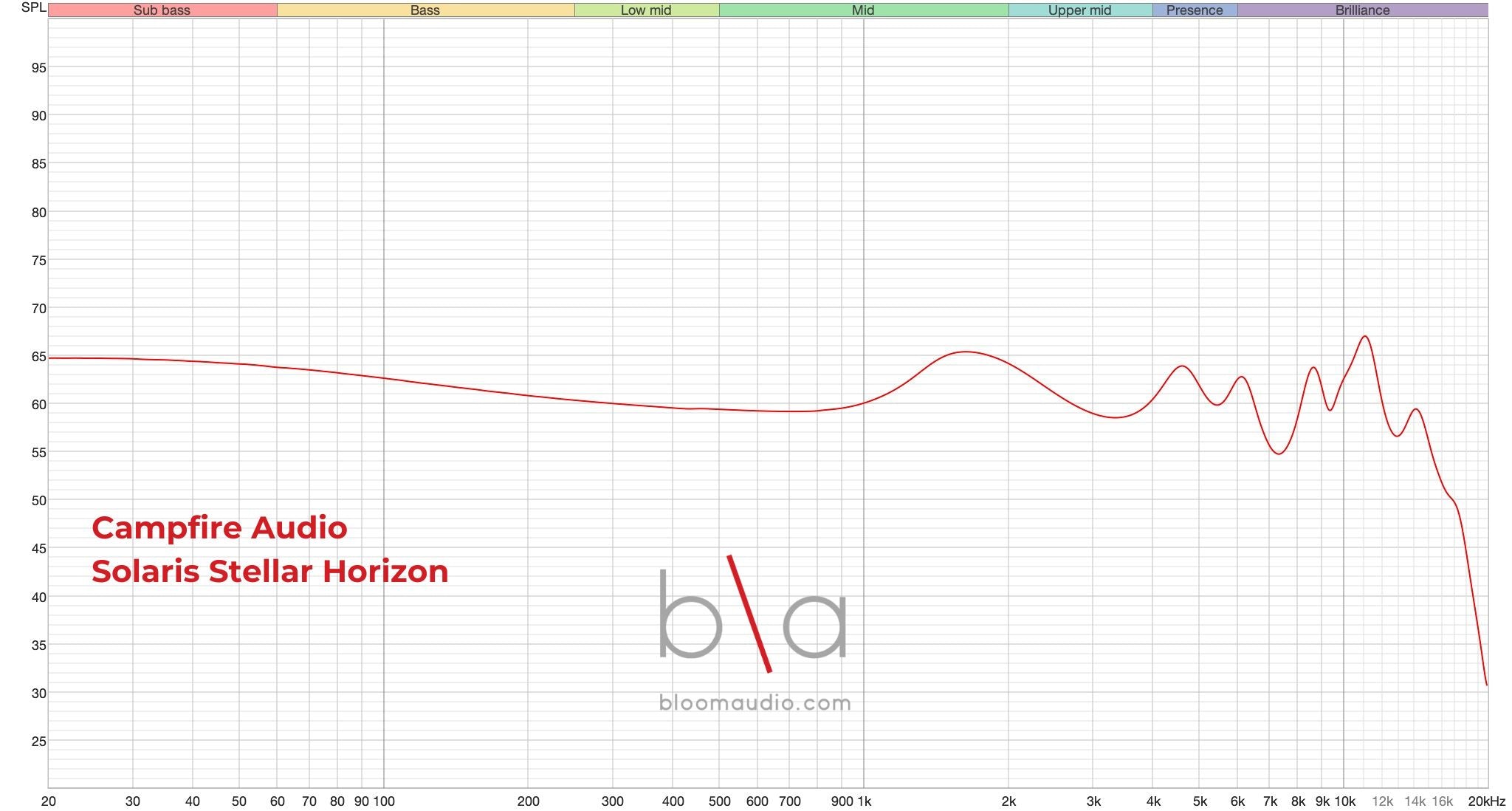Viewport: 1512px width, 811px height.
Task: Click the 300 frequency axis label
Action: click(613, 801)
